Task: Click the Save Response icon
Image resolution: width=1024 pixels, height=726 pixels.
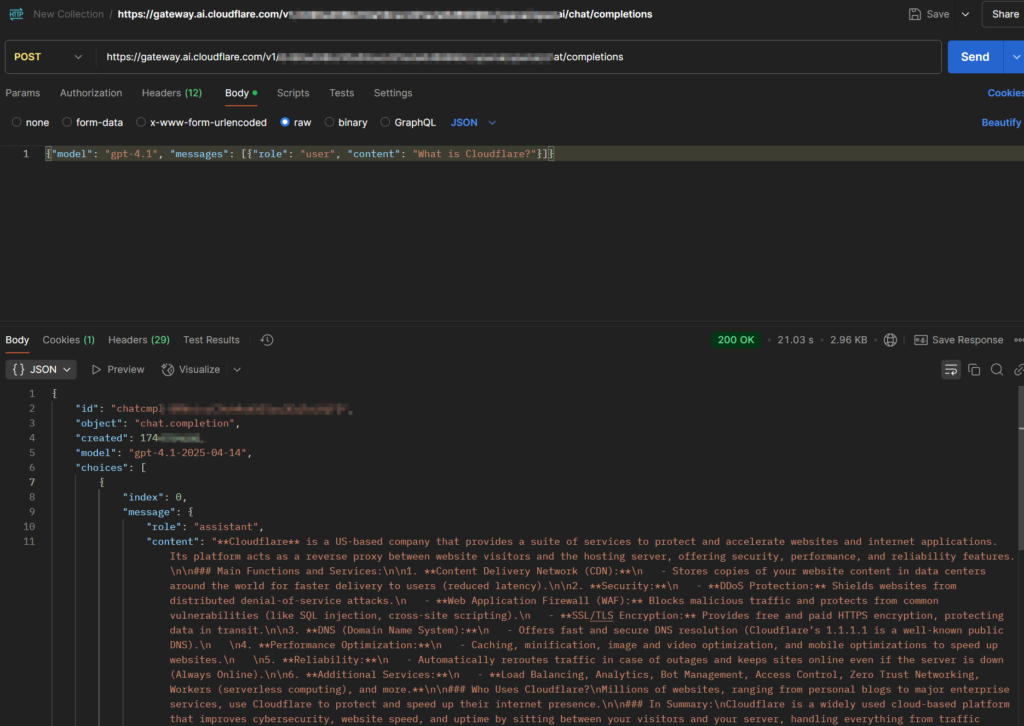Action: (x=920, y=339)
